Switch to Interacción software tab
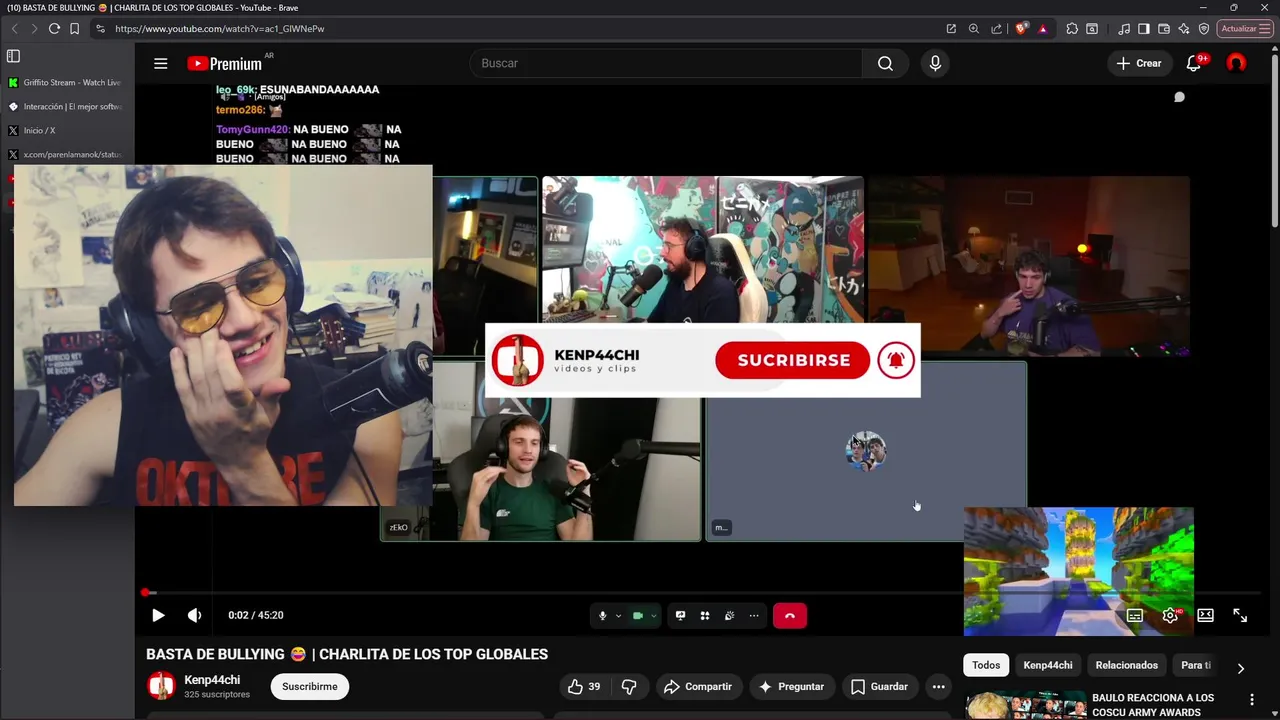 click(64, 106)
